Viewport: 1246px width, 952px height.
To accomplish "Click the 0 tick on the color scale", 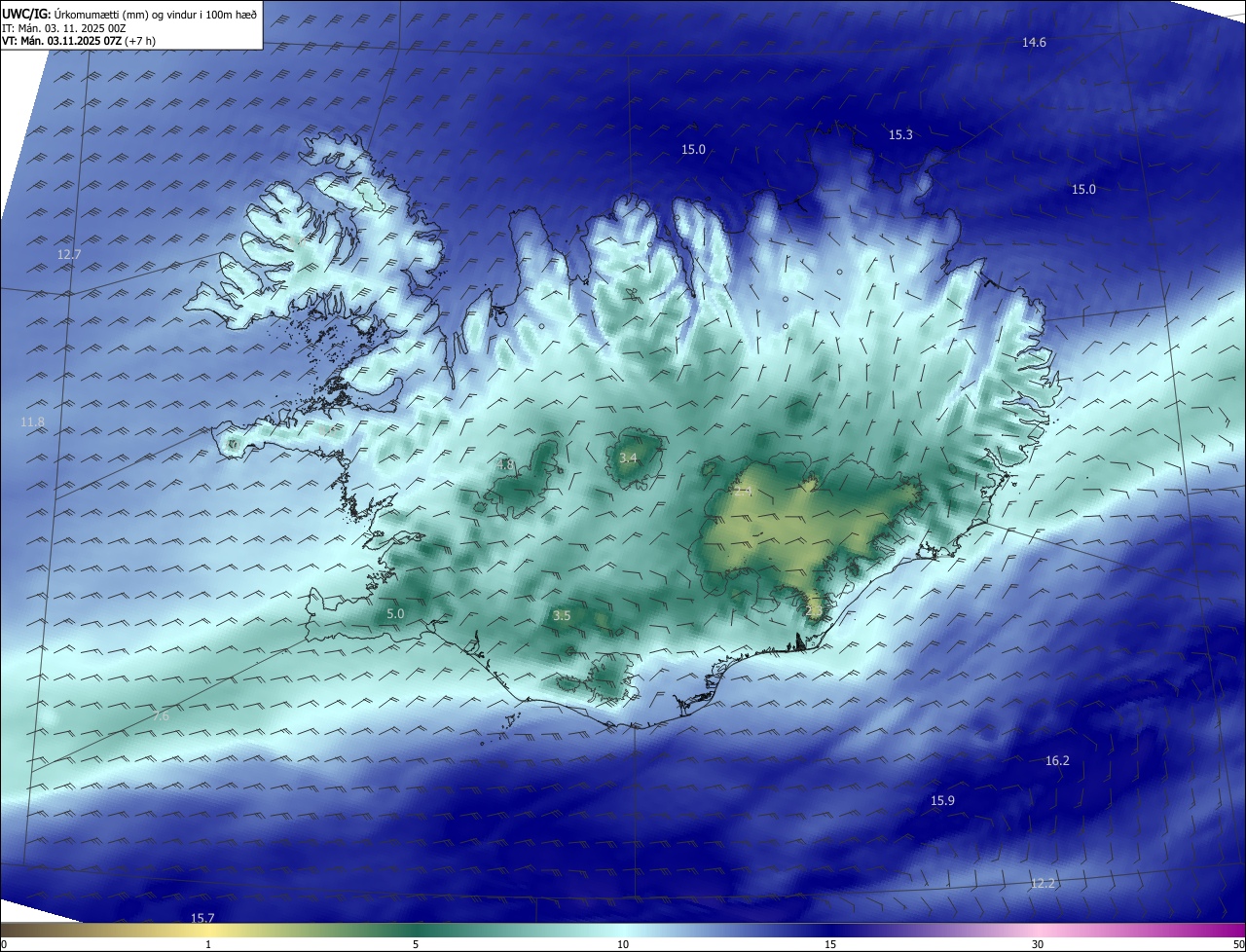I will [x=4, y=944].
